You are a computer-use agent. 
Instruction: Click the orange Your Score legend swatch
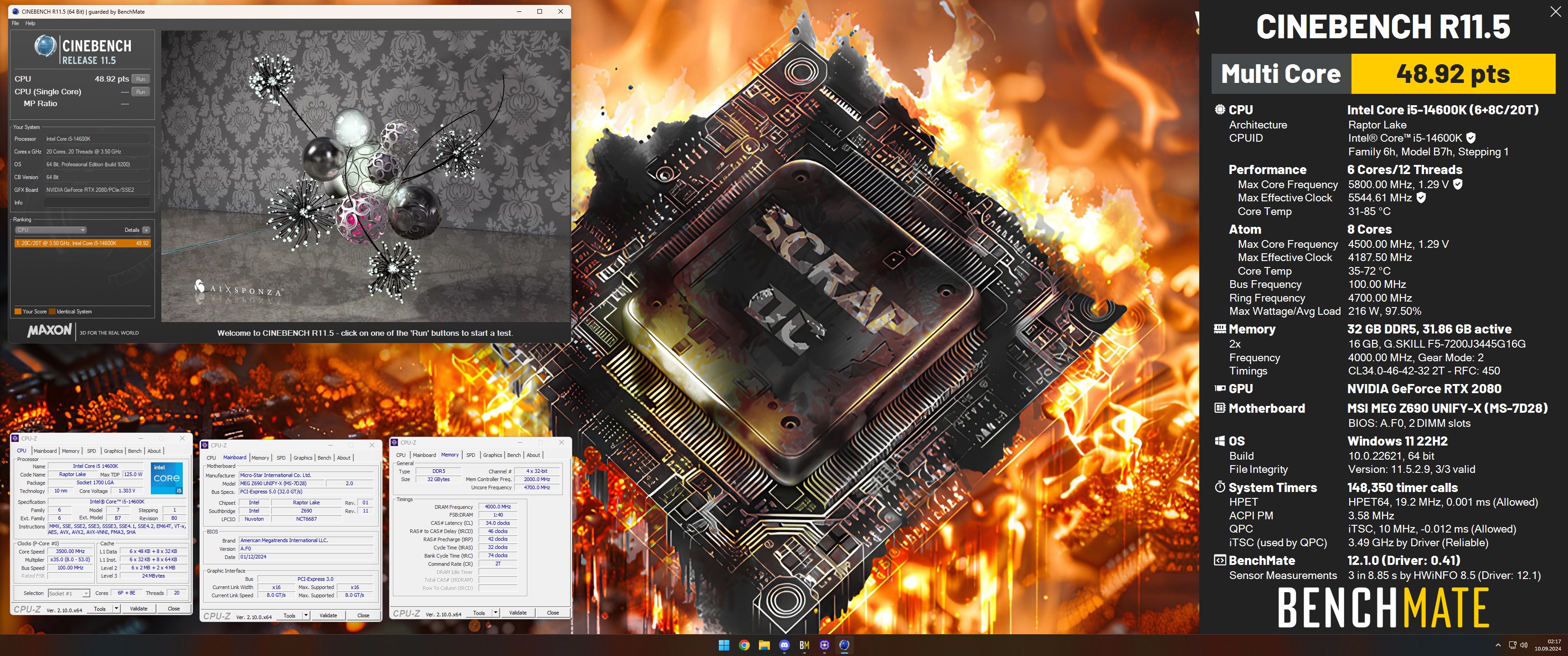click(18, 312)
